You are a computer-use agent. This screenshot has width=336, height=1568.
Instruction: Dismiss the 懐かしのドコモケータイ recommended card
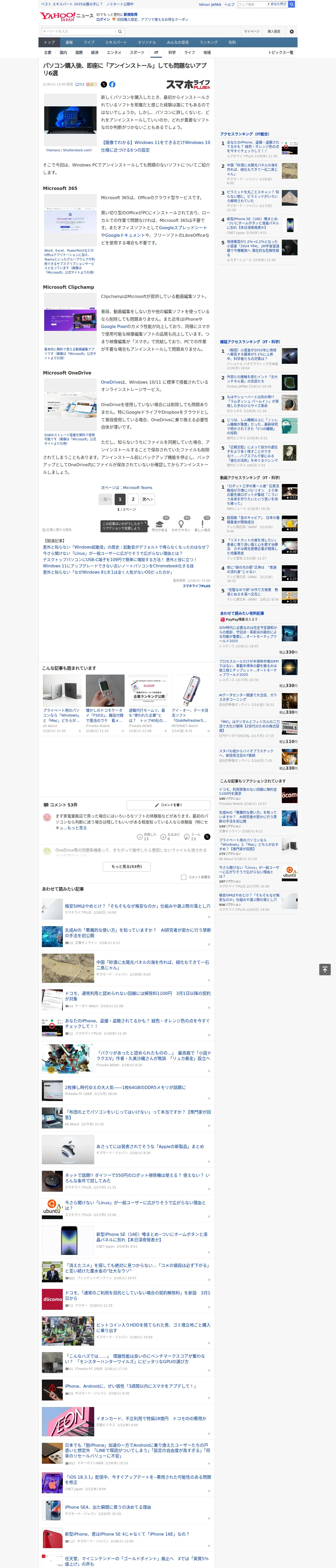122,731
